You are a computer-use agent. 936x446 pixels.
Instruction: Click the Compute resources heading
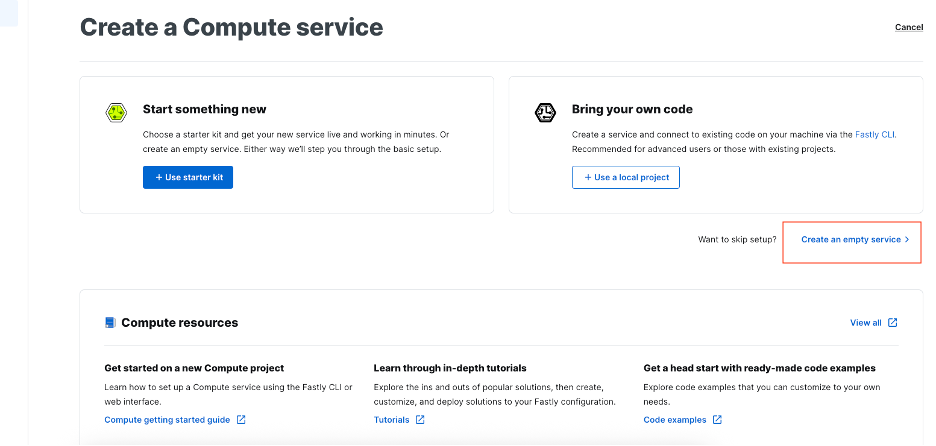(x=180, y=322)
